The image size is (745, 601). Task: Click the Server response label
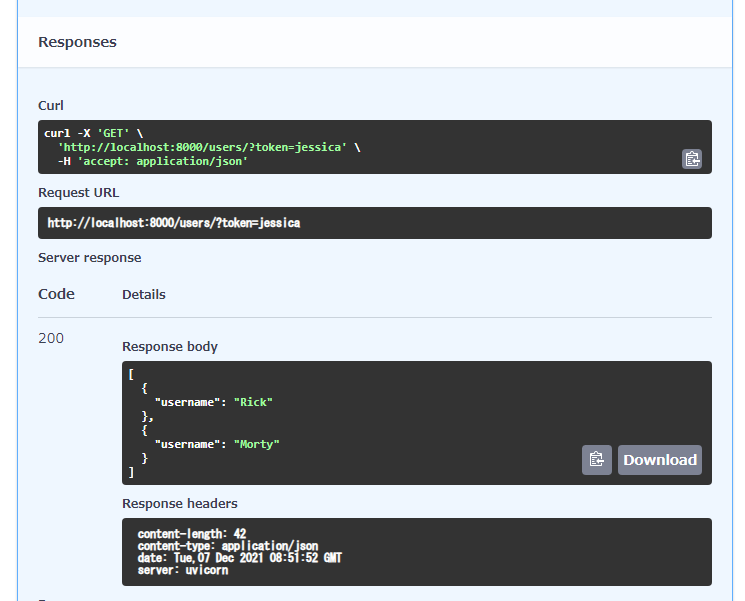(x=90, y=258)
